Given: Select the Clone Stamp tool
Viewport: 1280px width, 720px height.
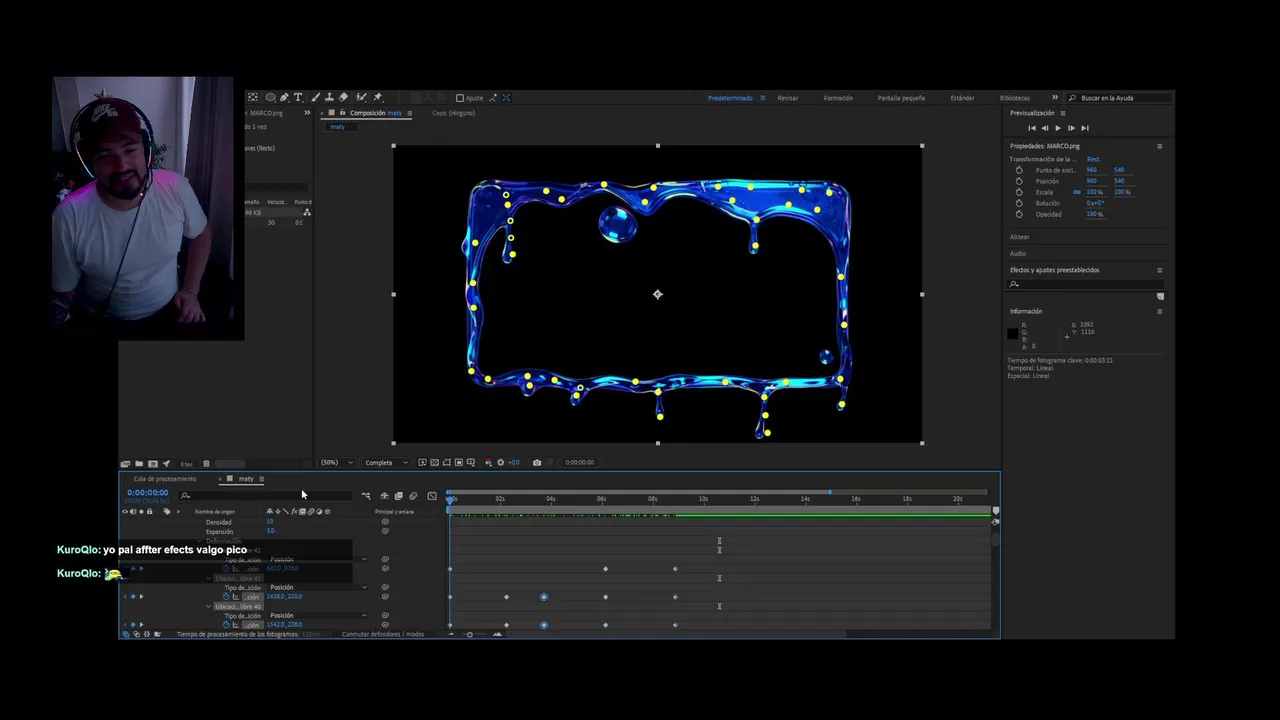Looking at the screenshot, I should pyautogui.click(x=329, y=97).
